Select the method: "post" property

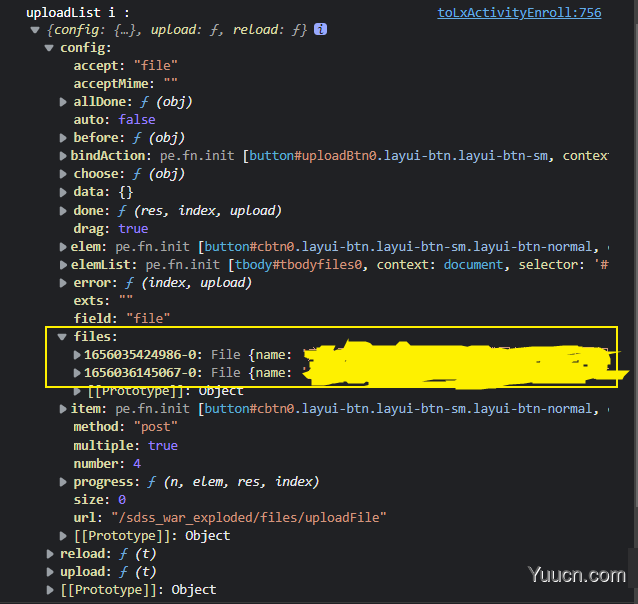point(125,427)
